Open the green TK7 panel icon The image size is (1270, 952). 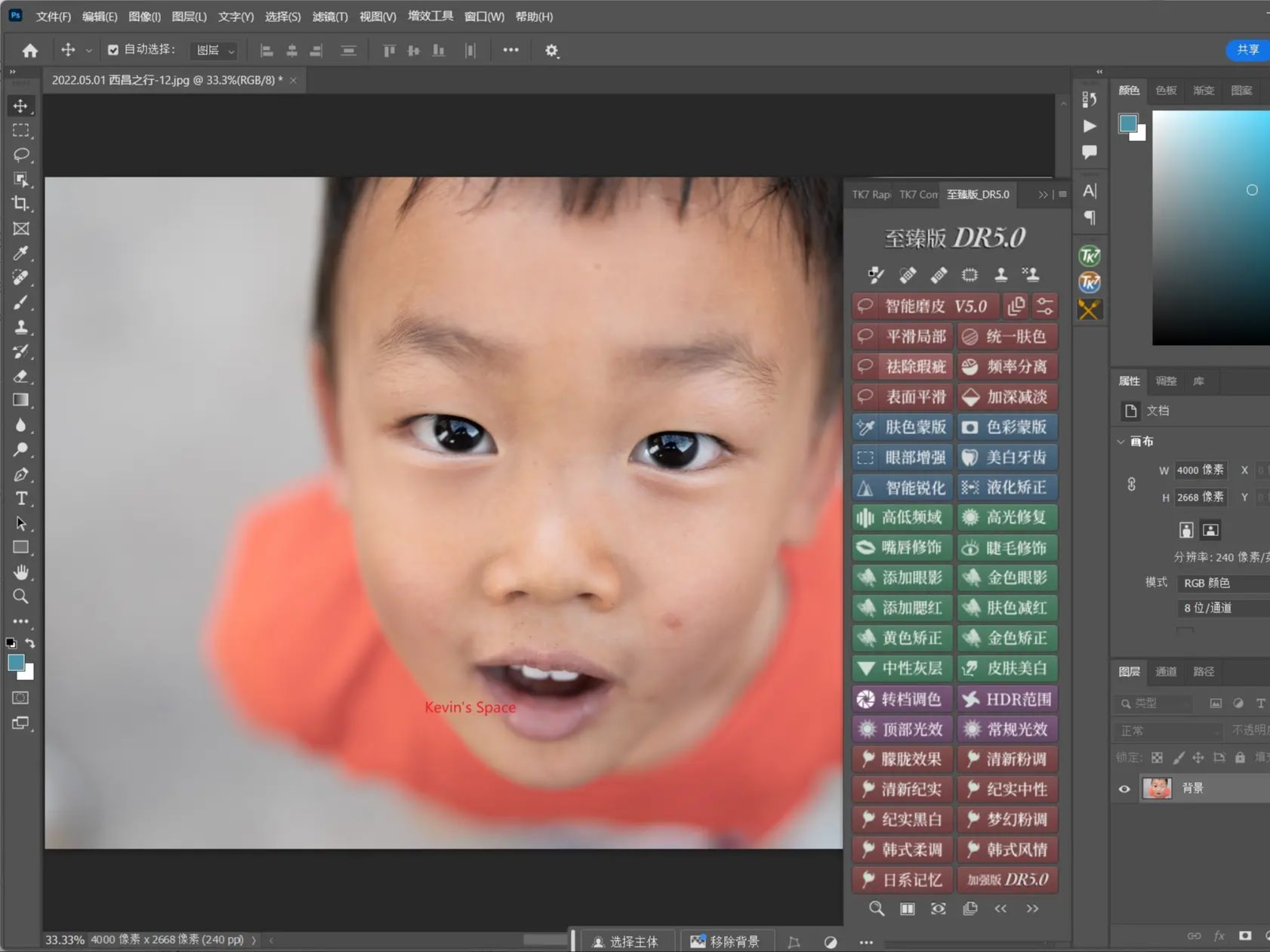tap(1089, 256)
